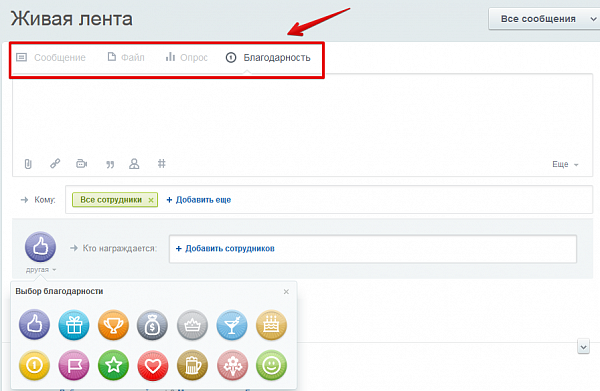The image size is (600, 391).
Task: Click the Все сотрудники recipient tag
Action: tap(115, 200)
